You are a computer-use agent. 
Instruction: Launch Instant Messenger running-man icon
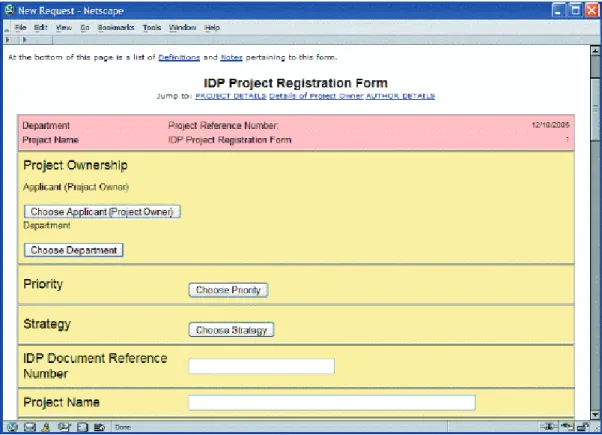click(x=46, y=427)
